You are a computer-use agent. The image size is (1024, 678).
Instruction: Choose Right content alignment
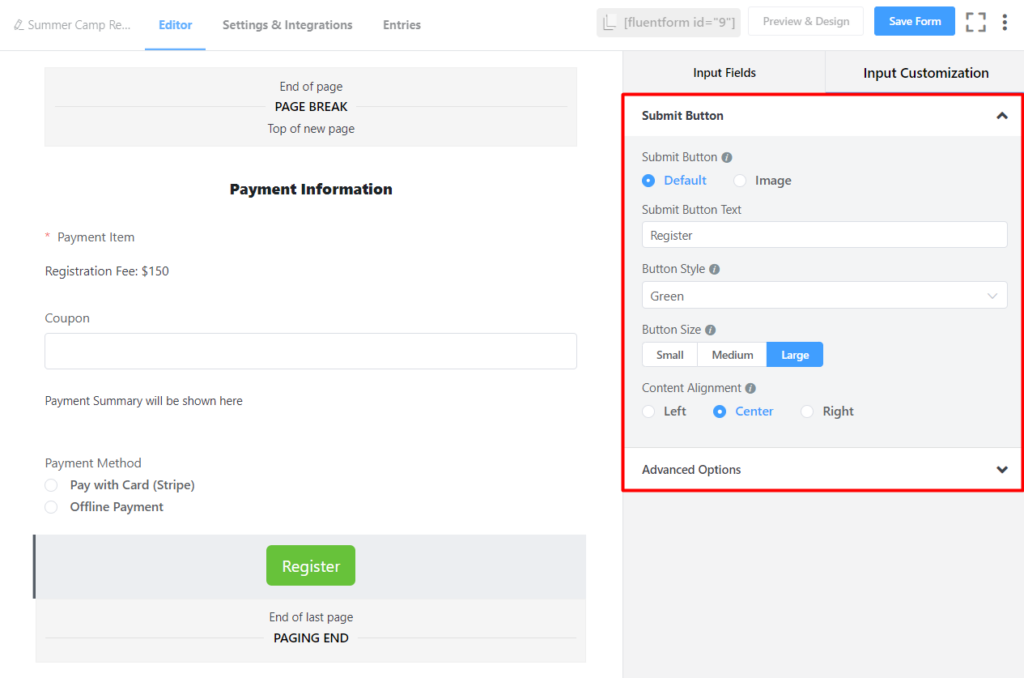click(808, 412)
